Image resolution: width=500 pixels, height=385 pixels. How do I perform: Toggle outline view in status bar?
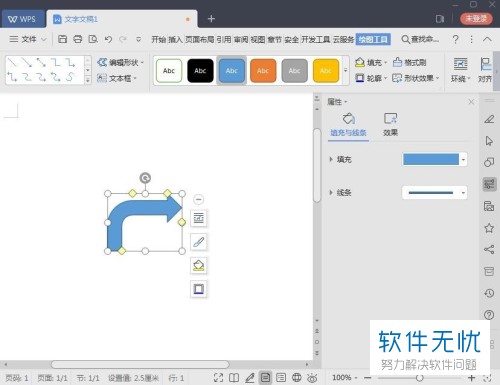pyautogui.click(x=281, y=378)
